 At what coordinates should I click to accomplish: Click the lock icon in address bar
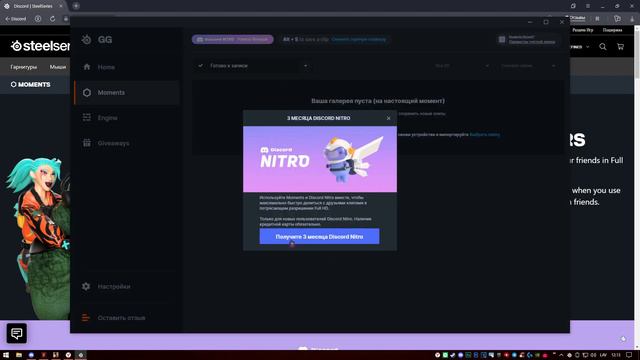(65, 19)
